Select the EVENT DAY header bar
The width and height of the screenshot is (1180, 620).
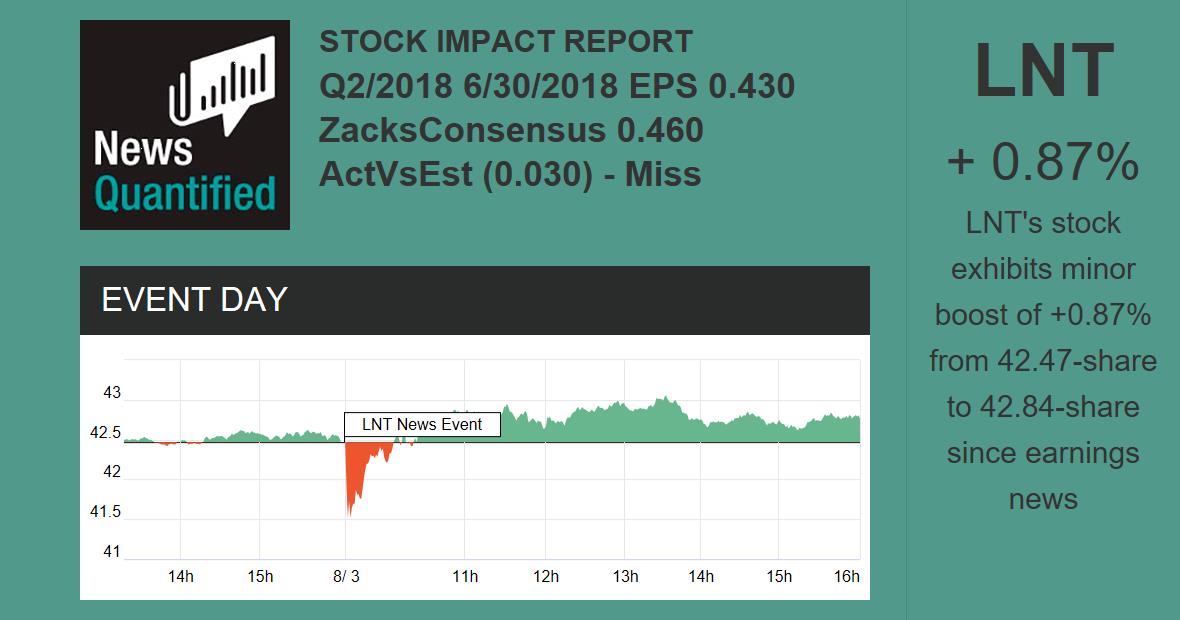pos(474,300)
